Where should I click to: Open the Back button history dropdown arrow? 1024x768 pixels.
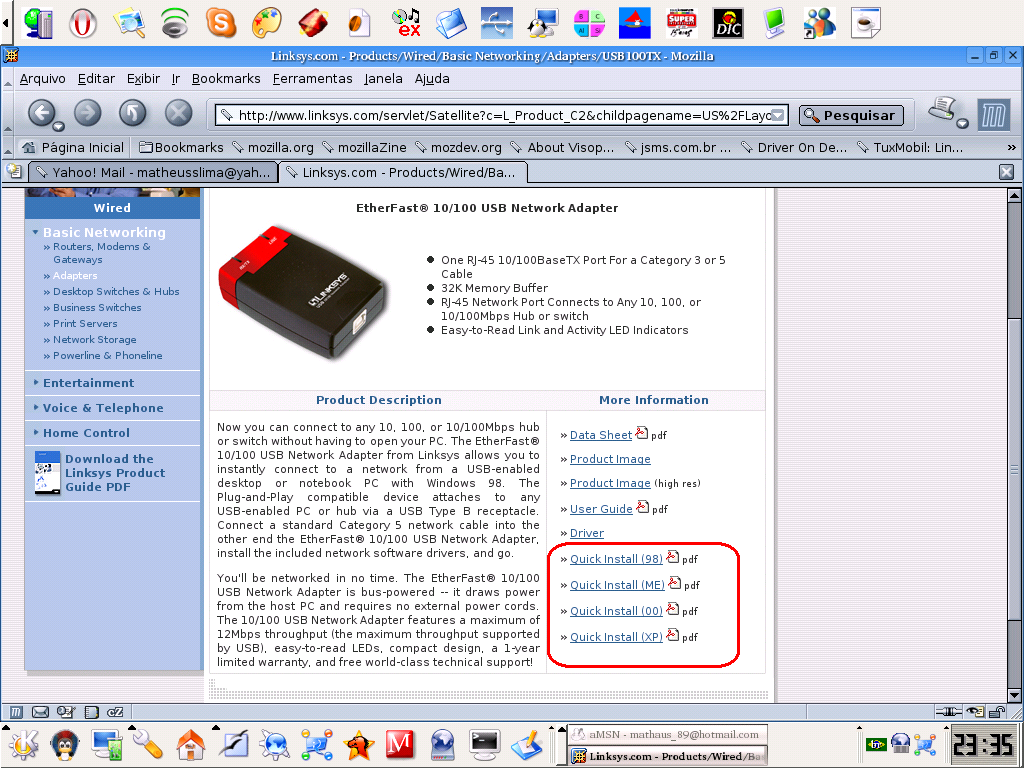[x=58, y=126]
